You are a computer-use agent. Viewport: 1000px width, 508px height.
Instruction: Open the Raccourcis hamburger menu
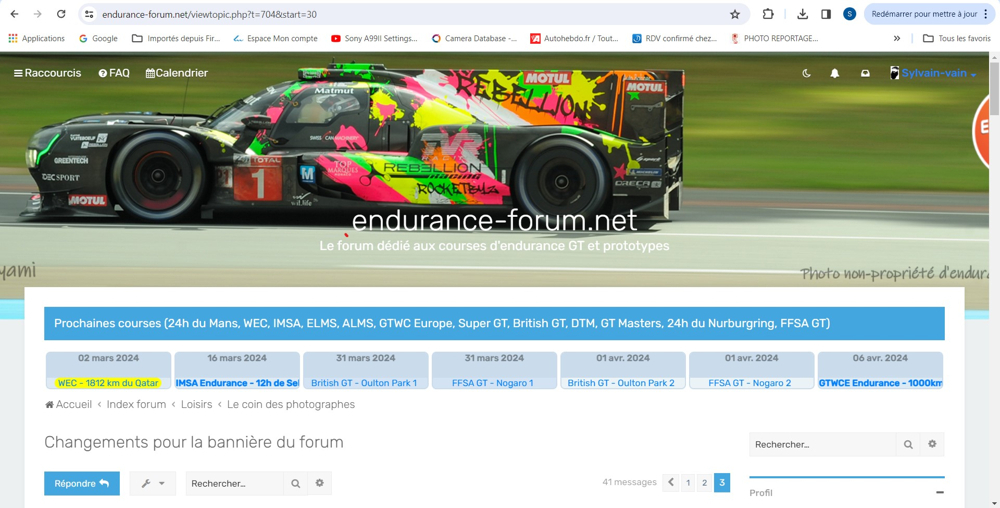(48, 73)
